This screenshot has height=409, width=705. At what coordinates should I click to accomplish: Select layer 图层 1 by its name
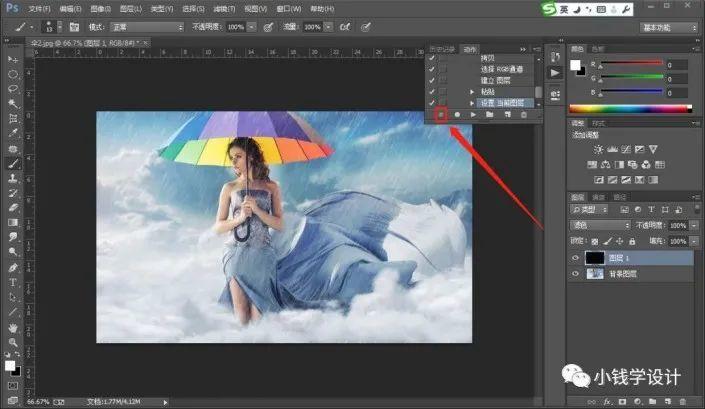(x=619, y=258)
